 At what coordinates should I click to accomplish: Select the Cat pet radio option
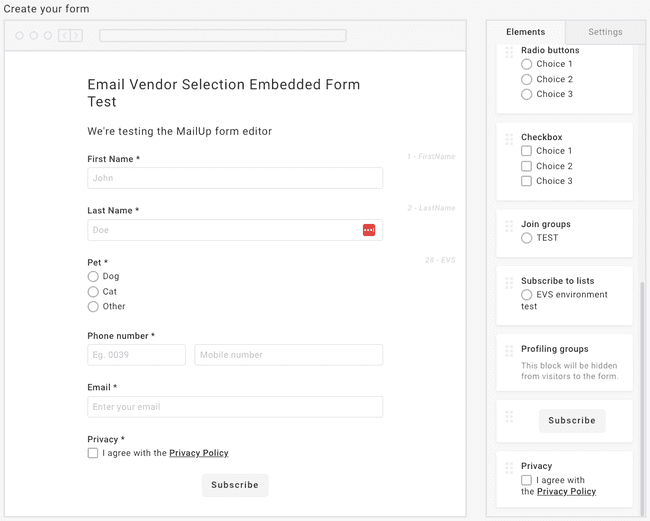tap(93, 292)
